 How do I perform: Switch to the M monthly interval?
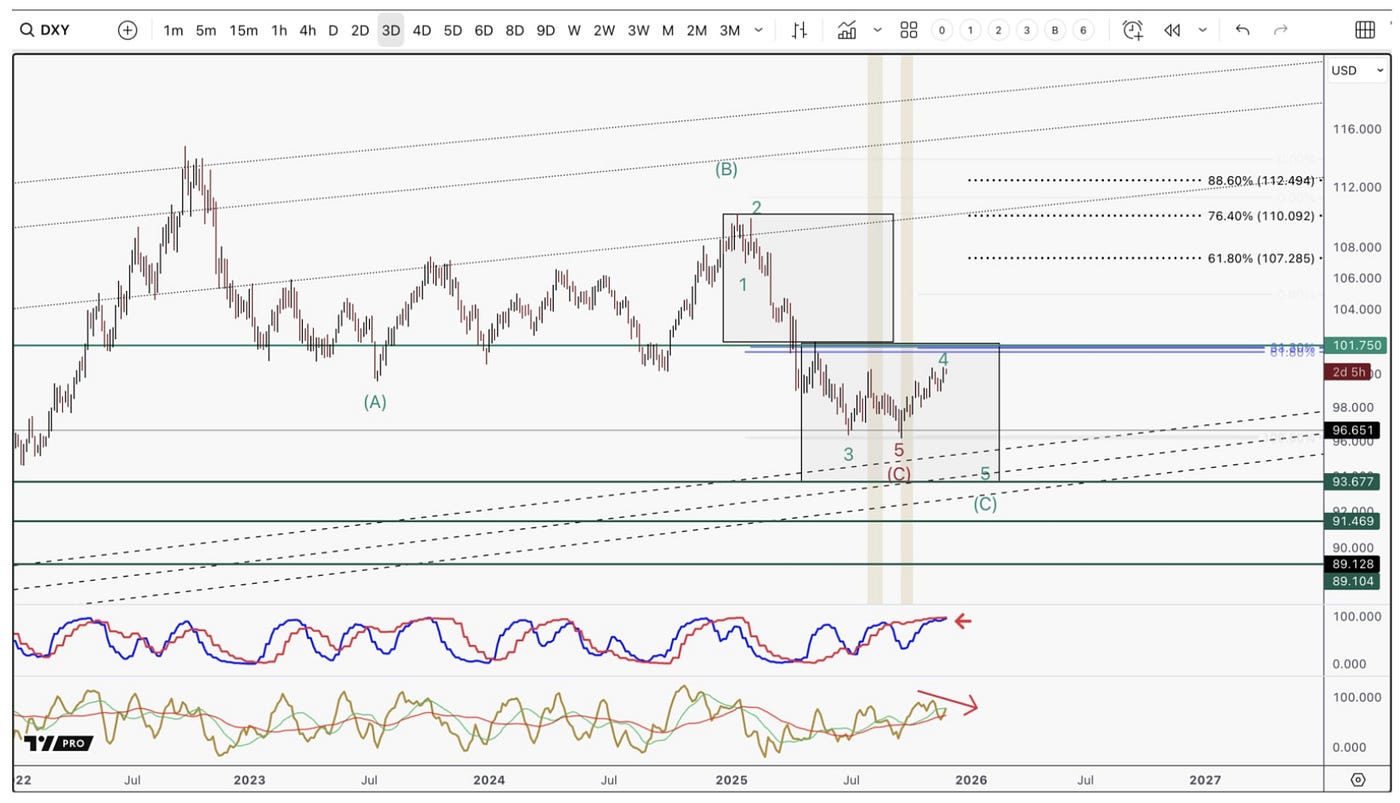tap(667, 30)
